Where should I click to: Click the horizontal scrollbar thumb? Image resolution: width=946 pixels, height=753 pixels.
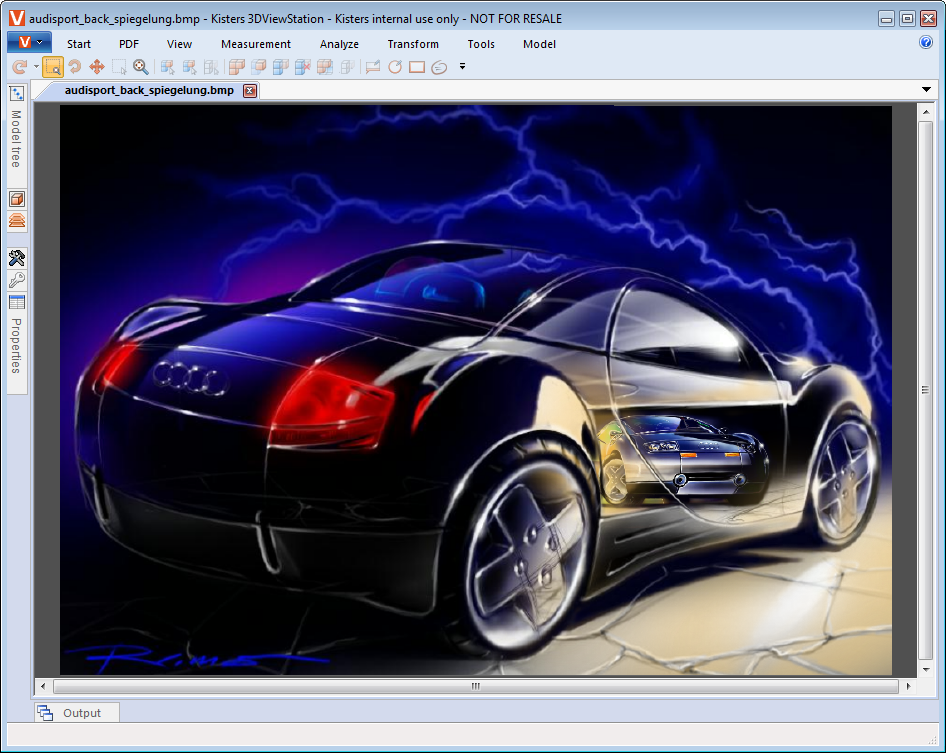click(x=475, y=686)
